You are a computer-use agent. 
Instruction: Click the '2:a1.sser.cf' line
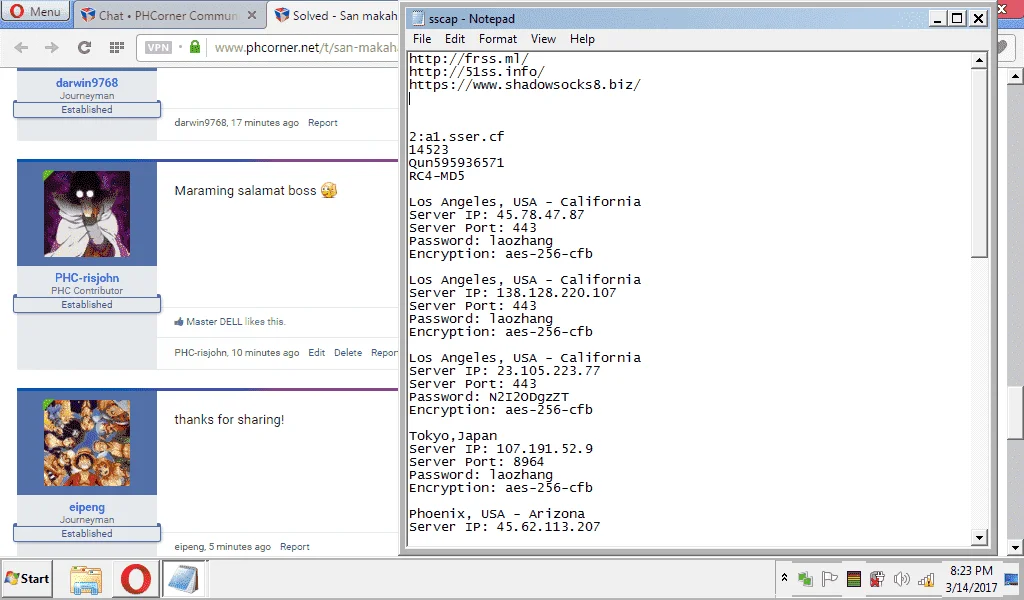point(456,136)
